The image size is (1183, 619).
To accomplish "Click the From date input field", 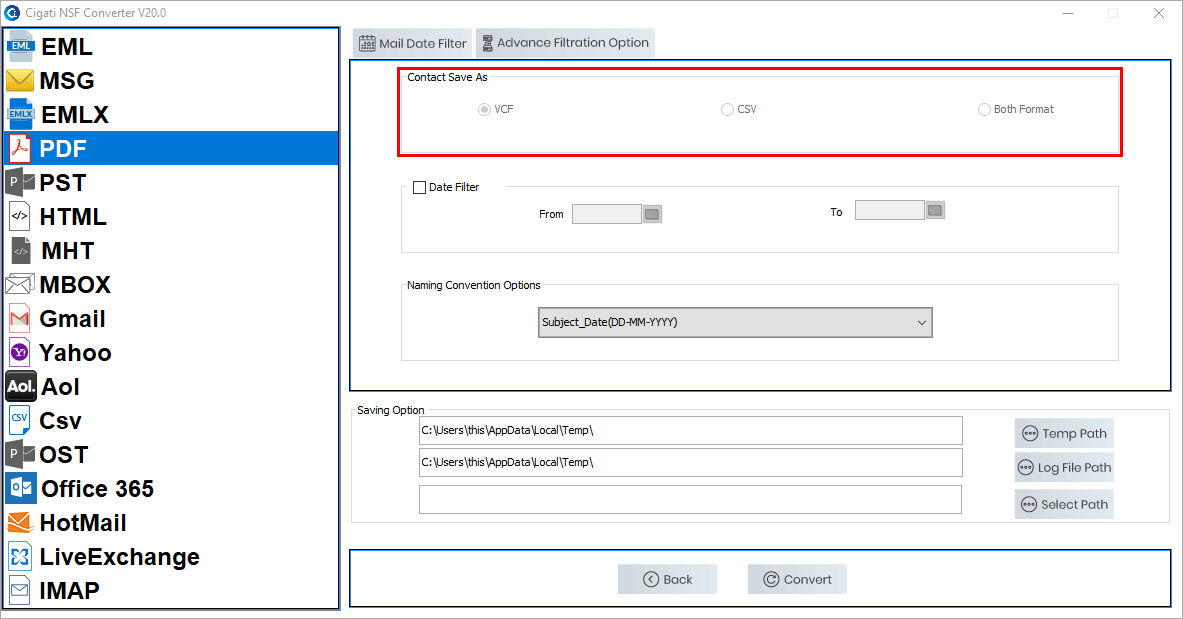I will pos(607,214).
